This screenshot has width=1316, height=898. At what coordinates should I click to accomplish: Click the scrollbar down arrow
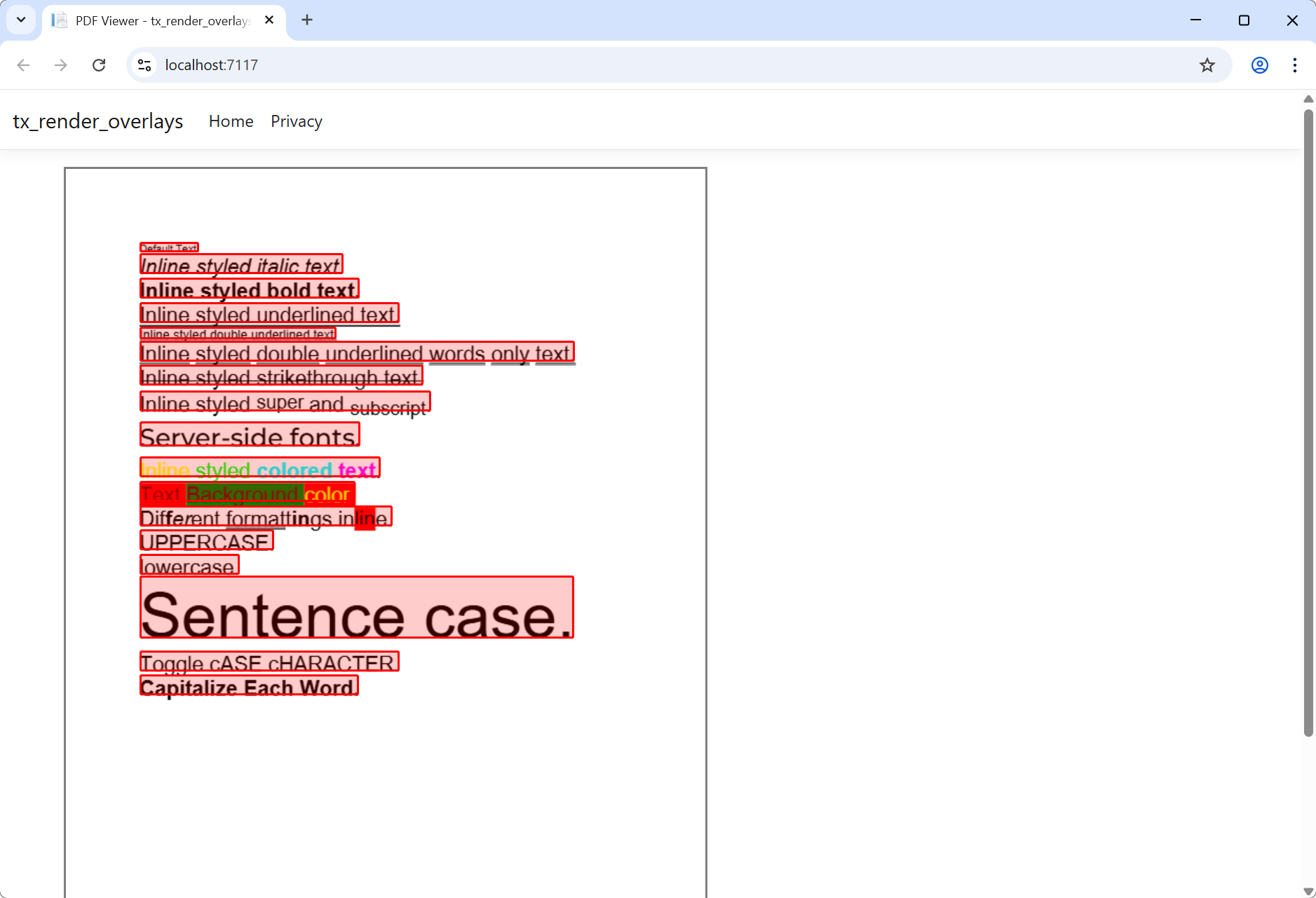[1307, 887]
